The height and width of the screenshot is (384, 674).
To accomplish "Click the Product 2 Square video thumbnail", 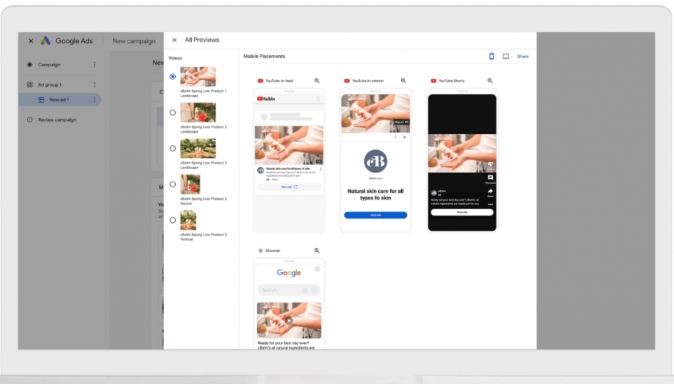I will tap(190, 184).
